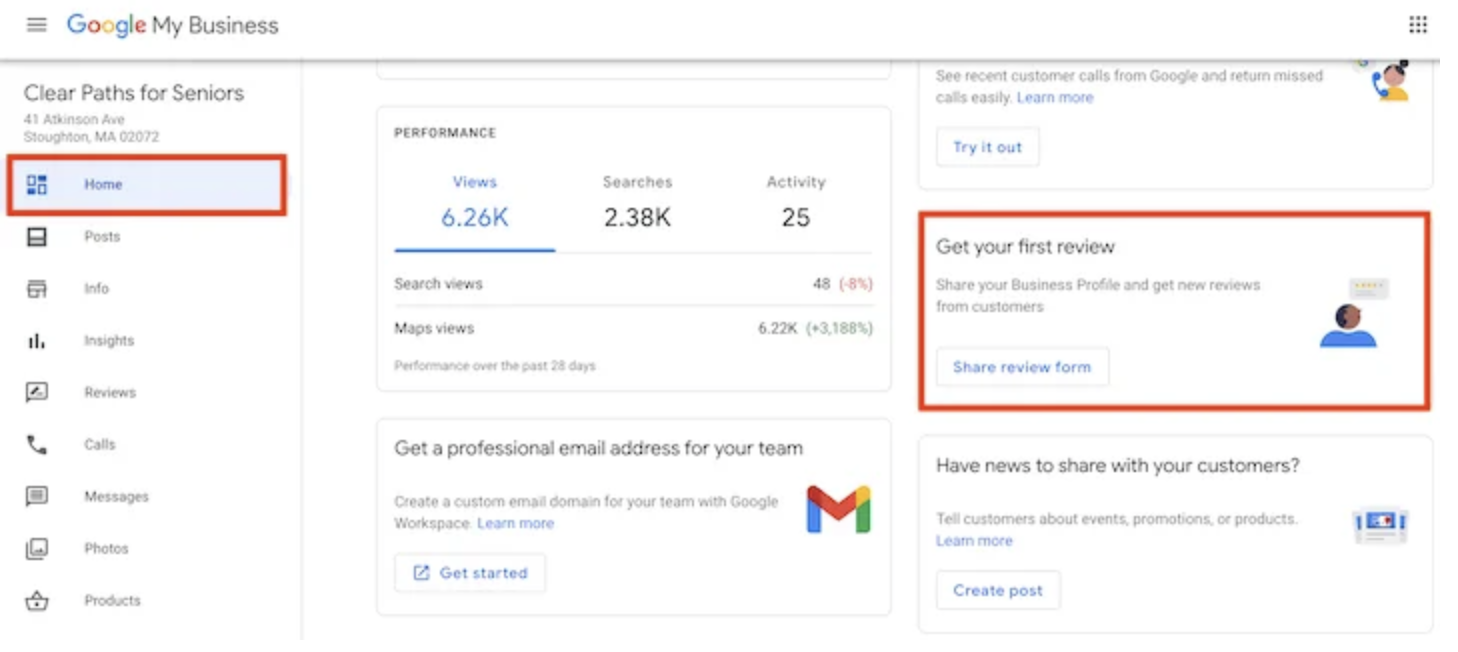1458x652 pixels.
Task: Click the Calls phone icon
Action: [x=37, y=445]
